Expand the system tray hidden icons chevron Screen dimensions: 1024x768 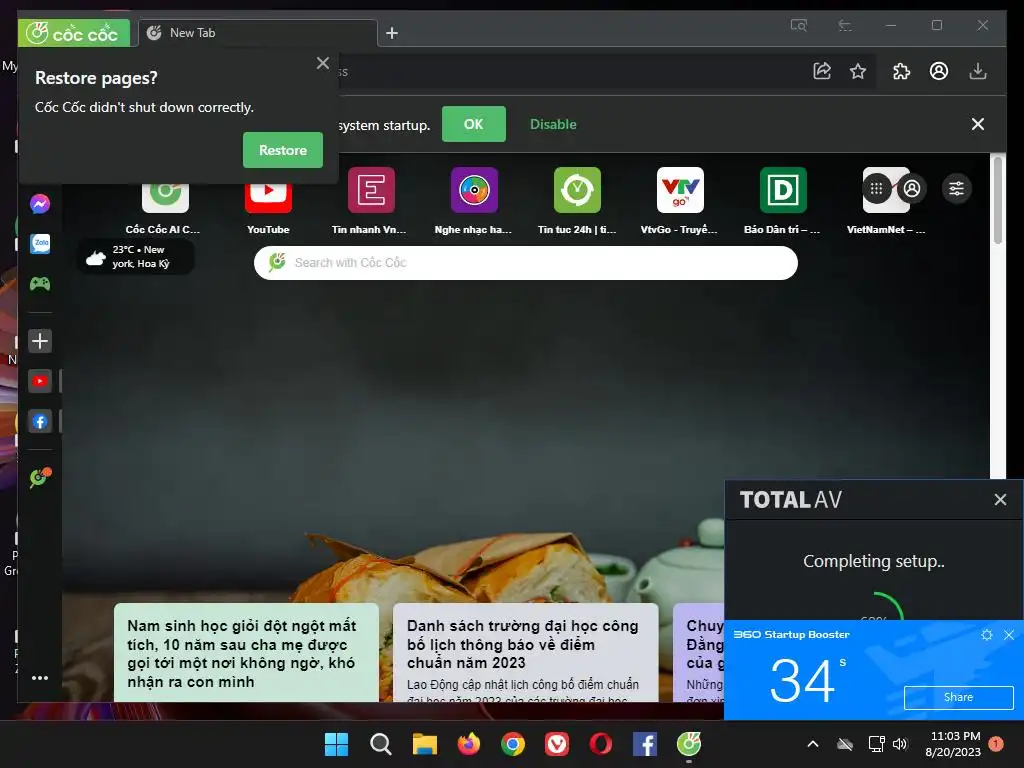pos(813,744)
